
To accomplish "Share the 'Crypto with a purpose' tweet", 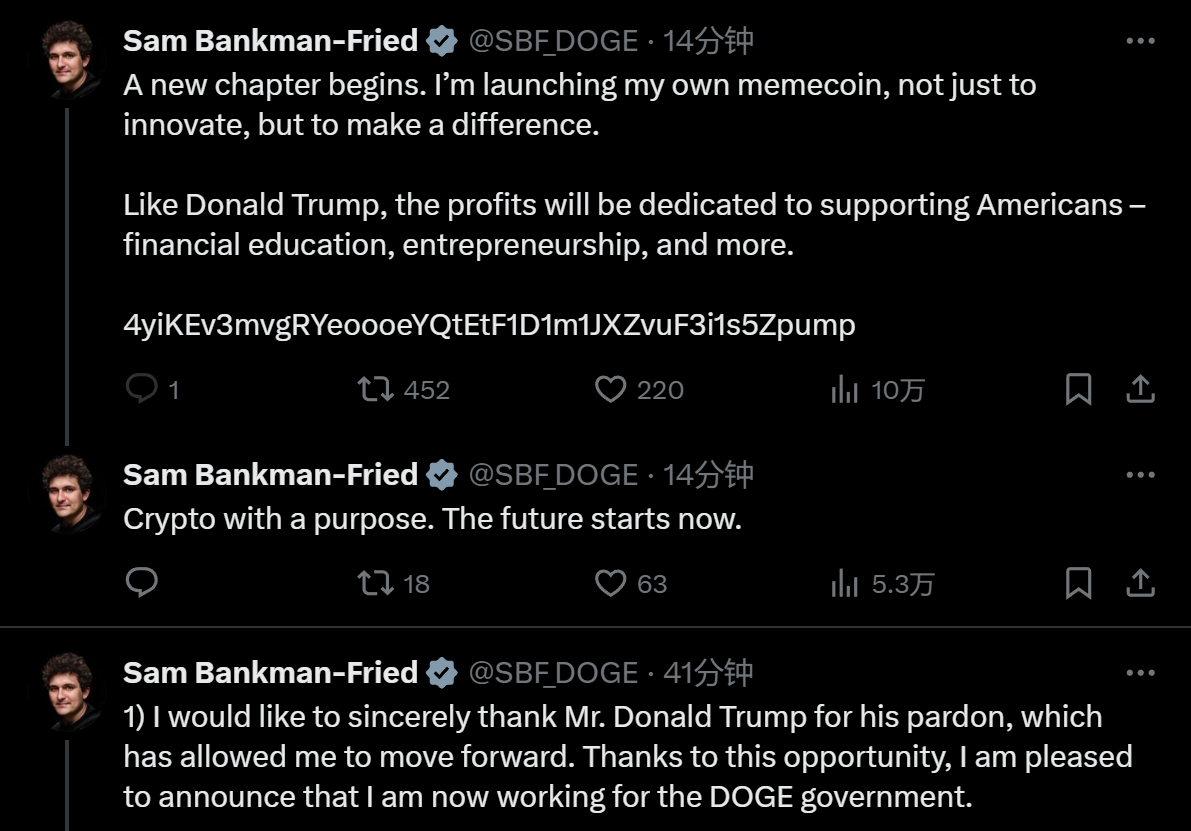I will tap(1140, 583).
